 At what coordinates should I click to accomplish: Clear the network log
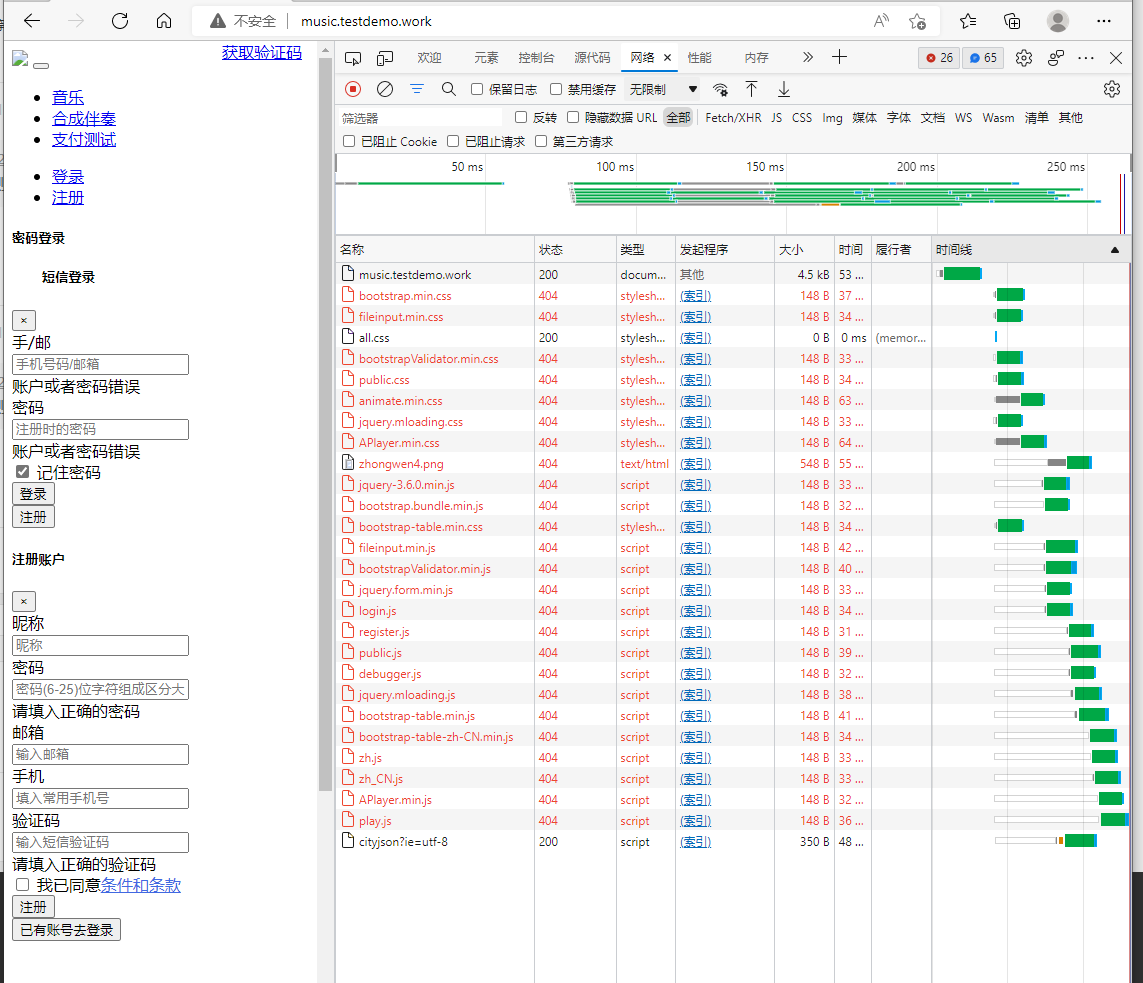click(x=385, y=89)
